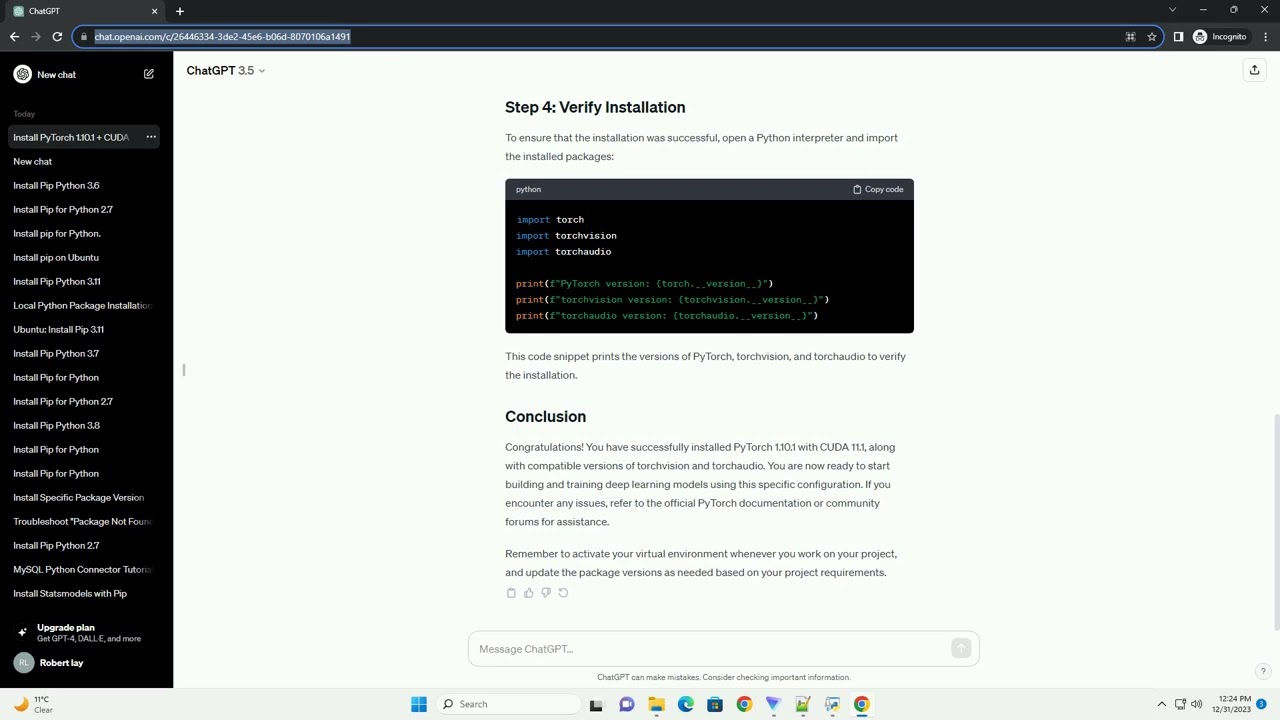The image size is (1280, 720).
Task: Show hidden system tray icons
Action: pos(1161,704)
